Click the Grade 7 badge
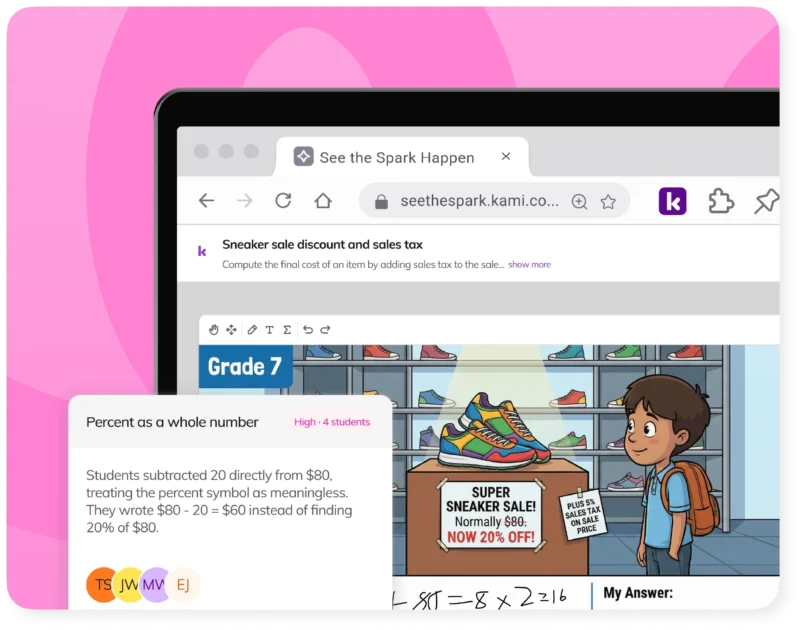Image resolution: width=800 pixels, height=630 pixels. [245, 366]
